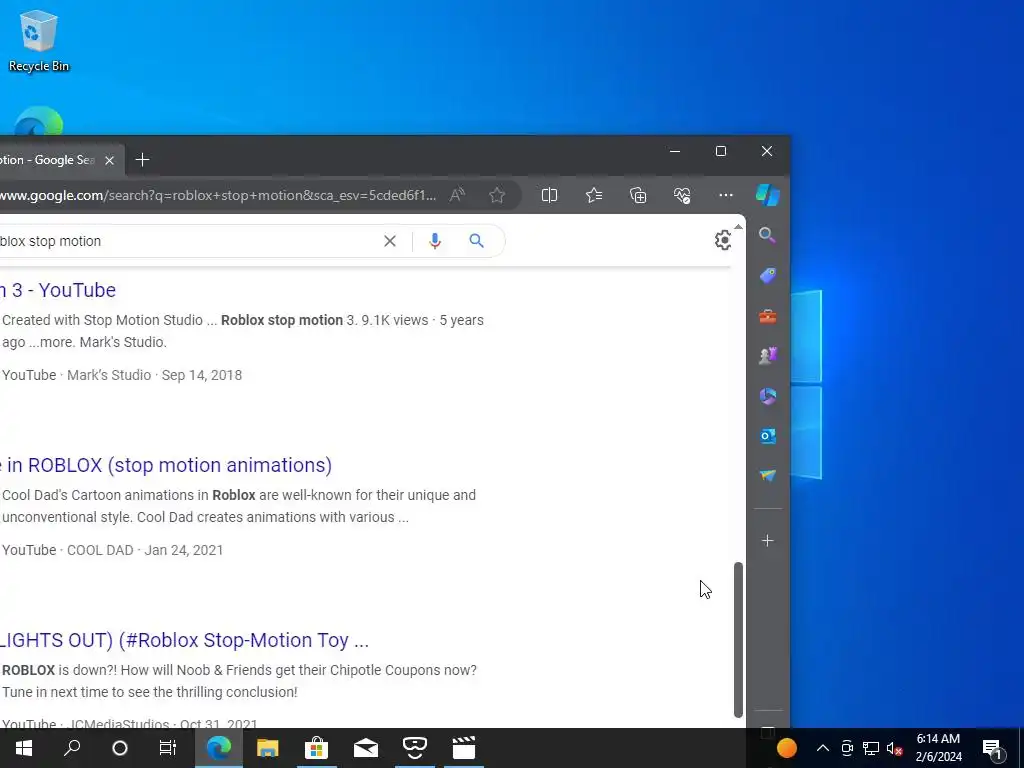Customize sidebar with plus button
1024x768 pixels.
(x=767, y=541)
